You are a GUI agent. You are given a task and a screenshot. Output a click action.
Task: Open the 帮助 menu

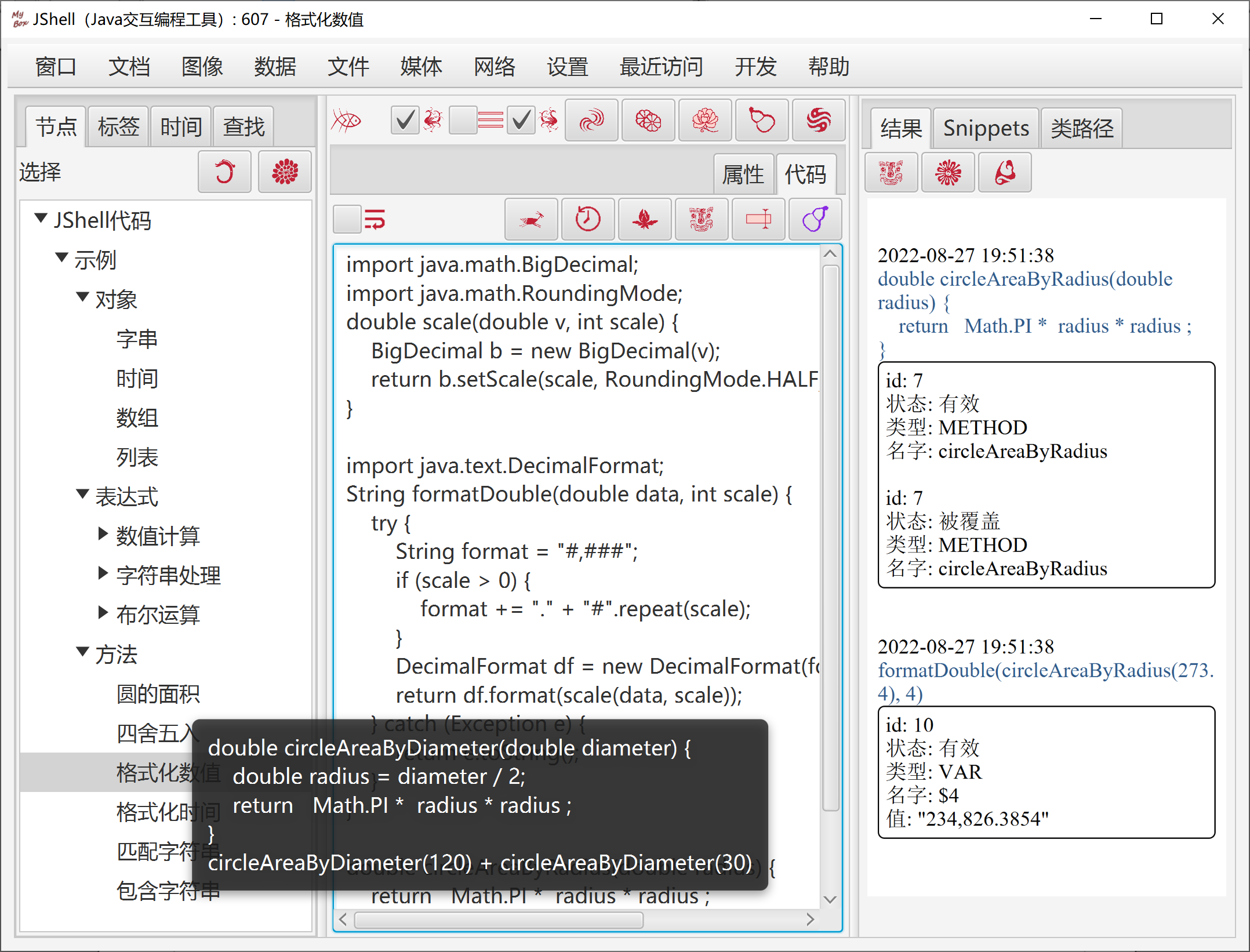coord(829,67)
